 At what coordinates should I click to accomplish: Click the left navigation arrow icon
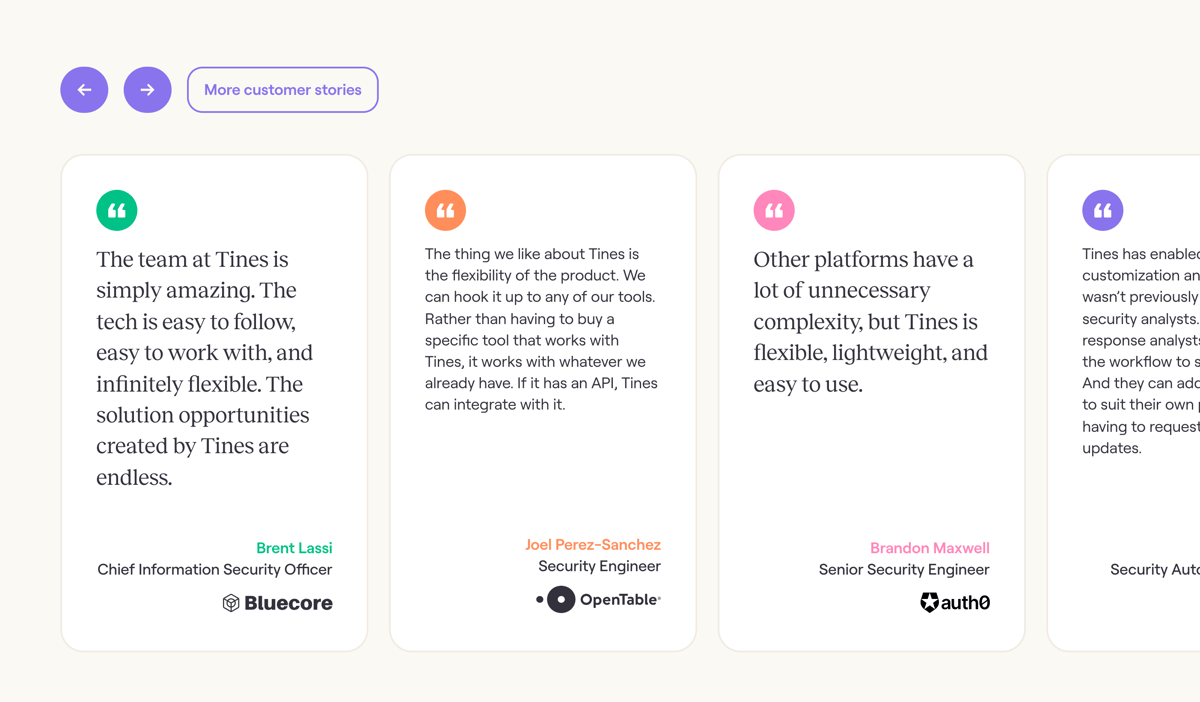click(84, 89)
